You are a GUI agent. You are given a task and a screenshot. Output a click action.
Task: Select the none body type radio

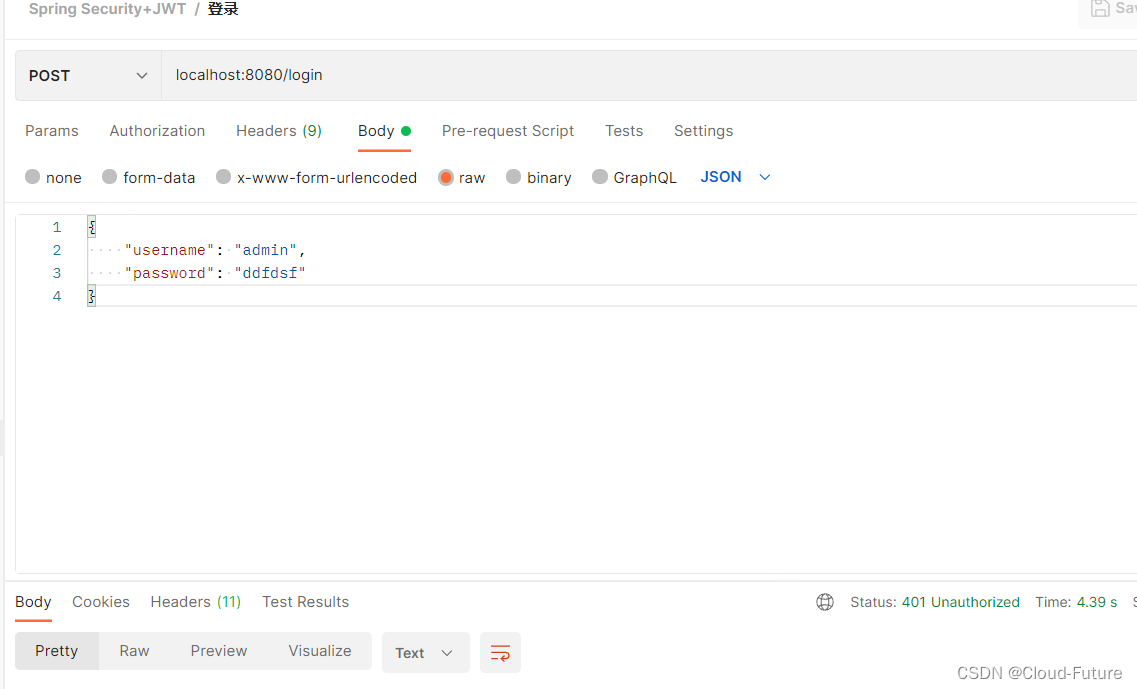[33, 177]
